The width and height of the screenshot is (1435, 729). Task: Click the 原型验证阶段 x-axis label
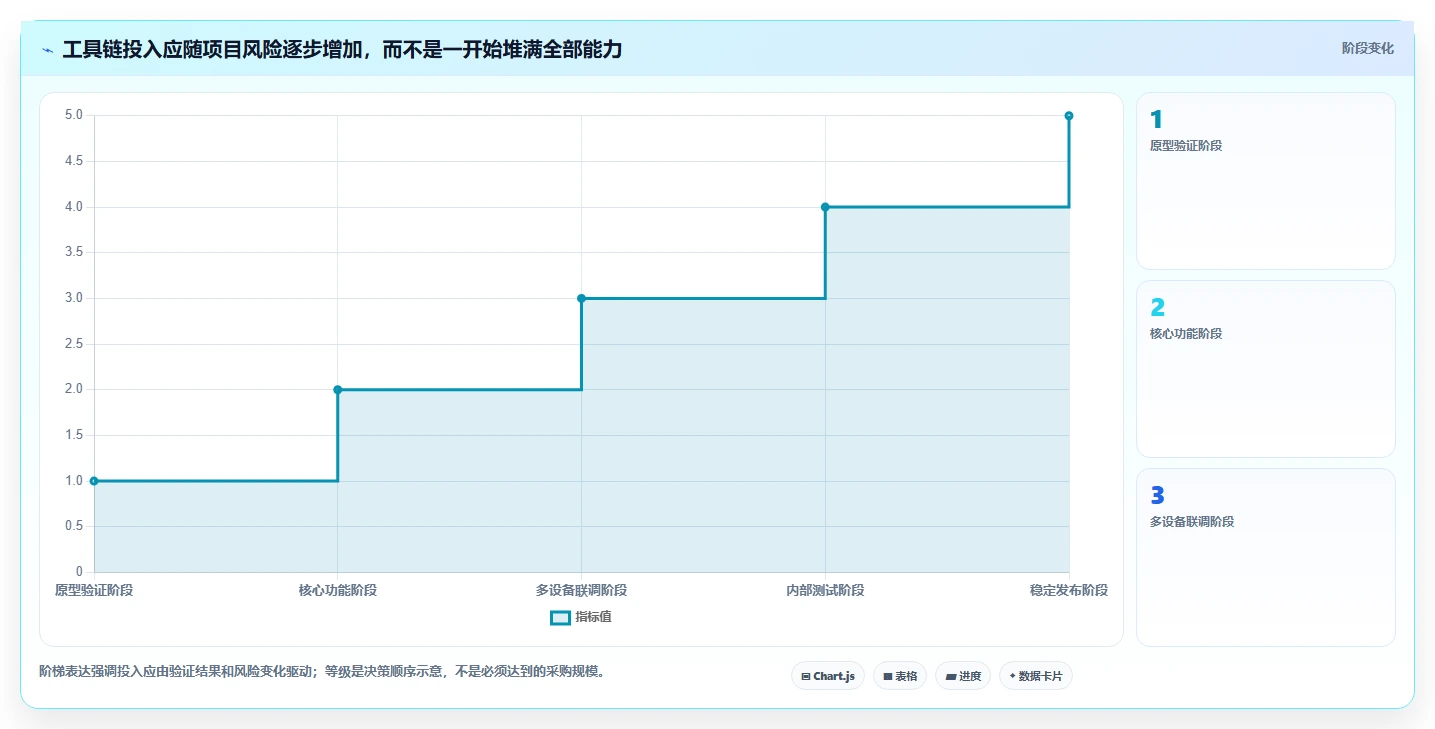click(x=94, y=590)
